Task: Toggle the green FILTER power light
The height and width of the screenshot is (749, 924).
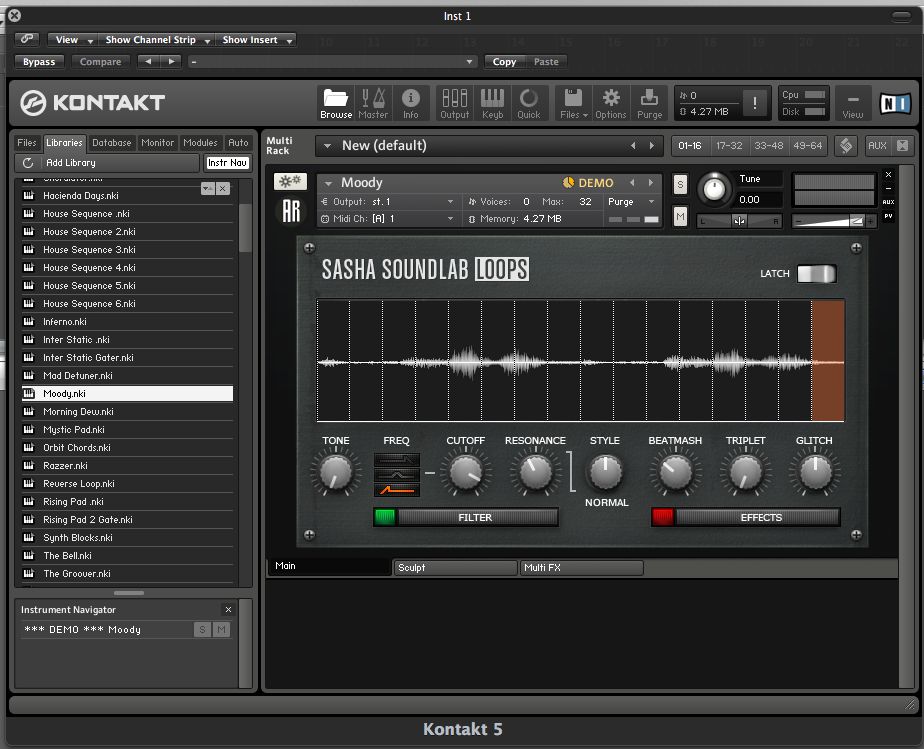Action: (384, 517)
